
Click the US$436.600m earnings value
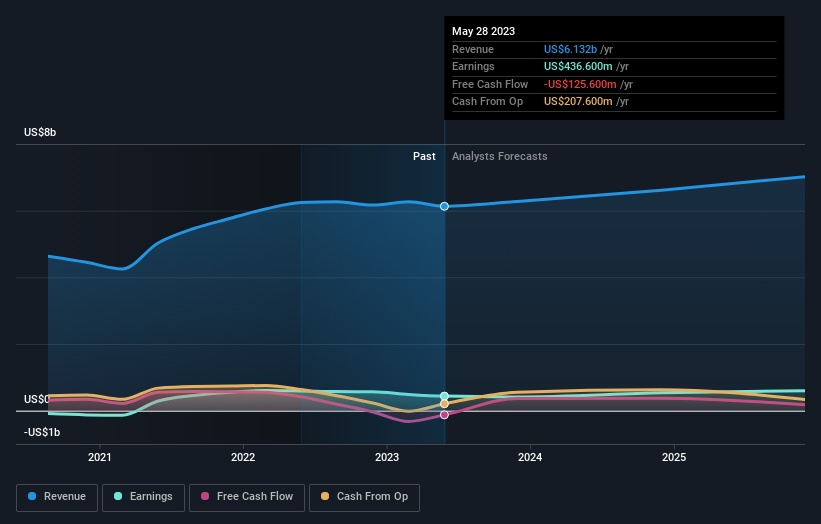(x=578, y=66)
